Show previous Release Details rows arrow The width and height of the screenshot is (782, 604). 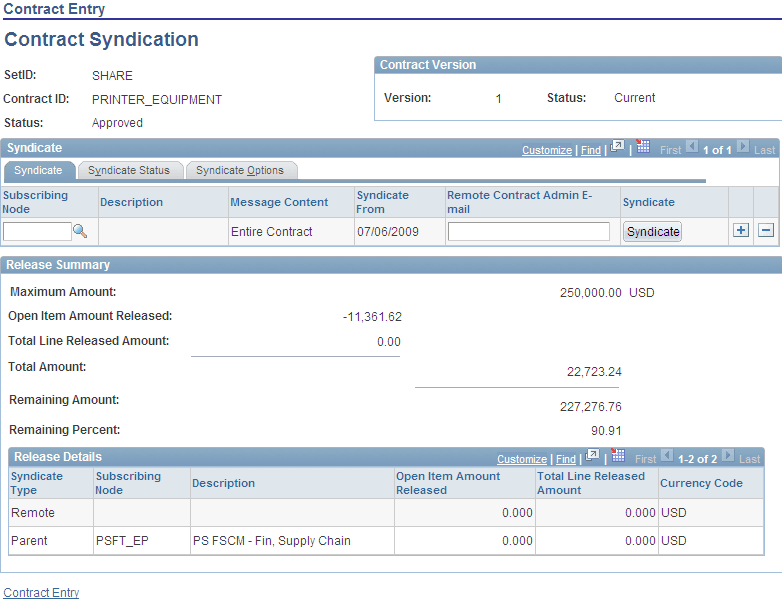(667, 455)
